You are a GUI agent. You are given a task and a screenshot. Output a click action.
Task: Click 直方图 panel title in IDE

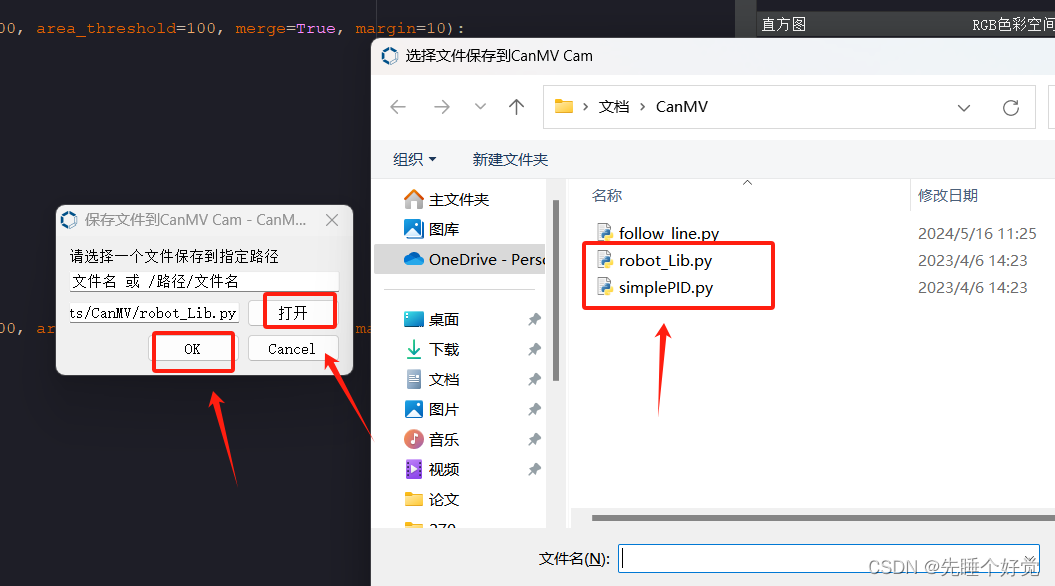(x=784, y=25)
